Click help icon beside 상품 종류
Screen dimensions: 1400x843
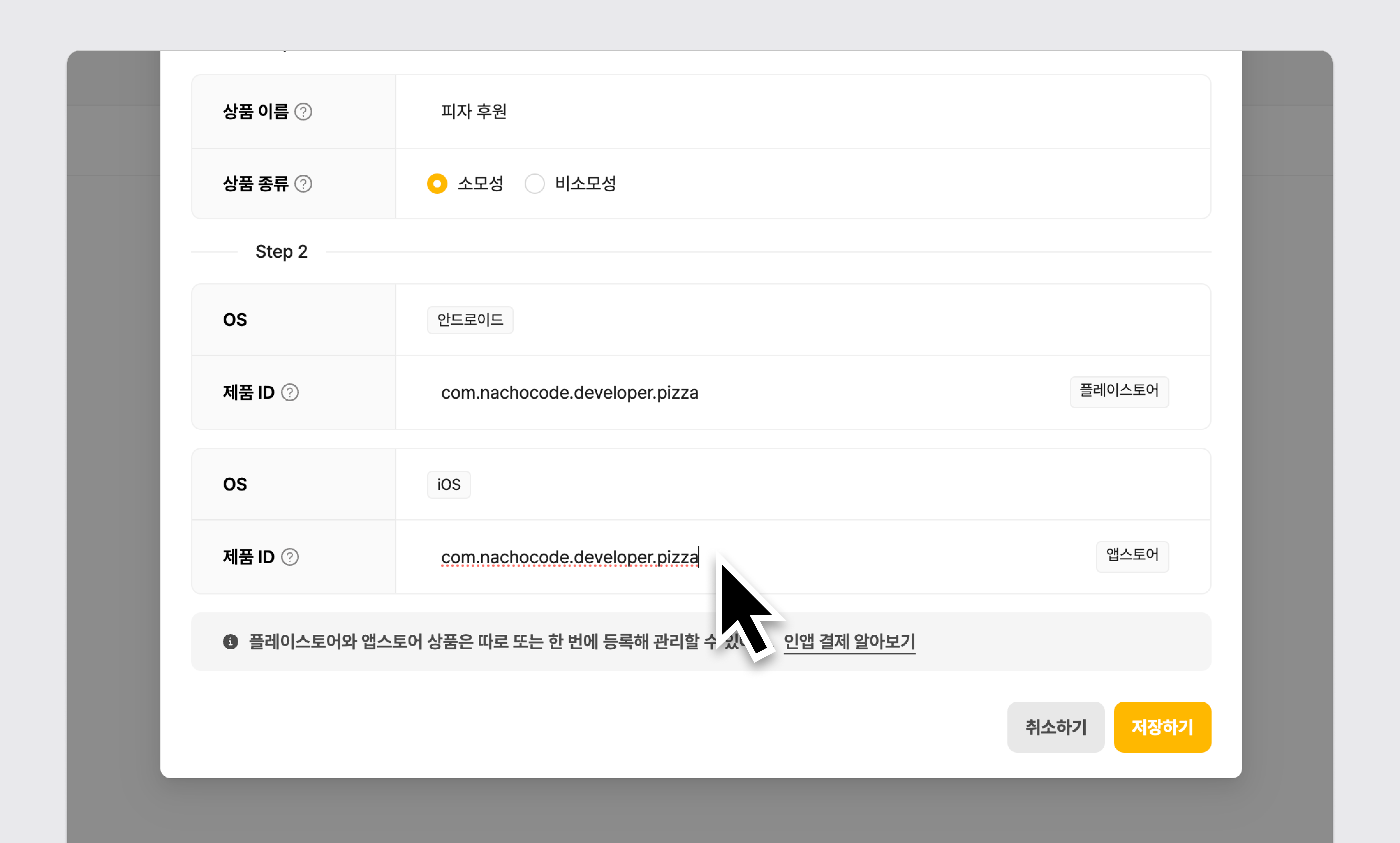[303, 183]
